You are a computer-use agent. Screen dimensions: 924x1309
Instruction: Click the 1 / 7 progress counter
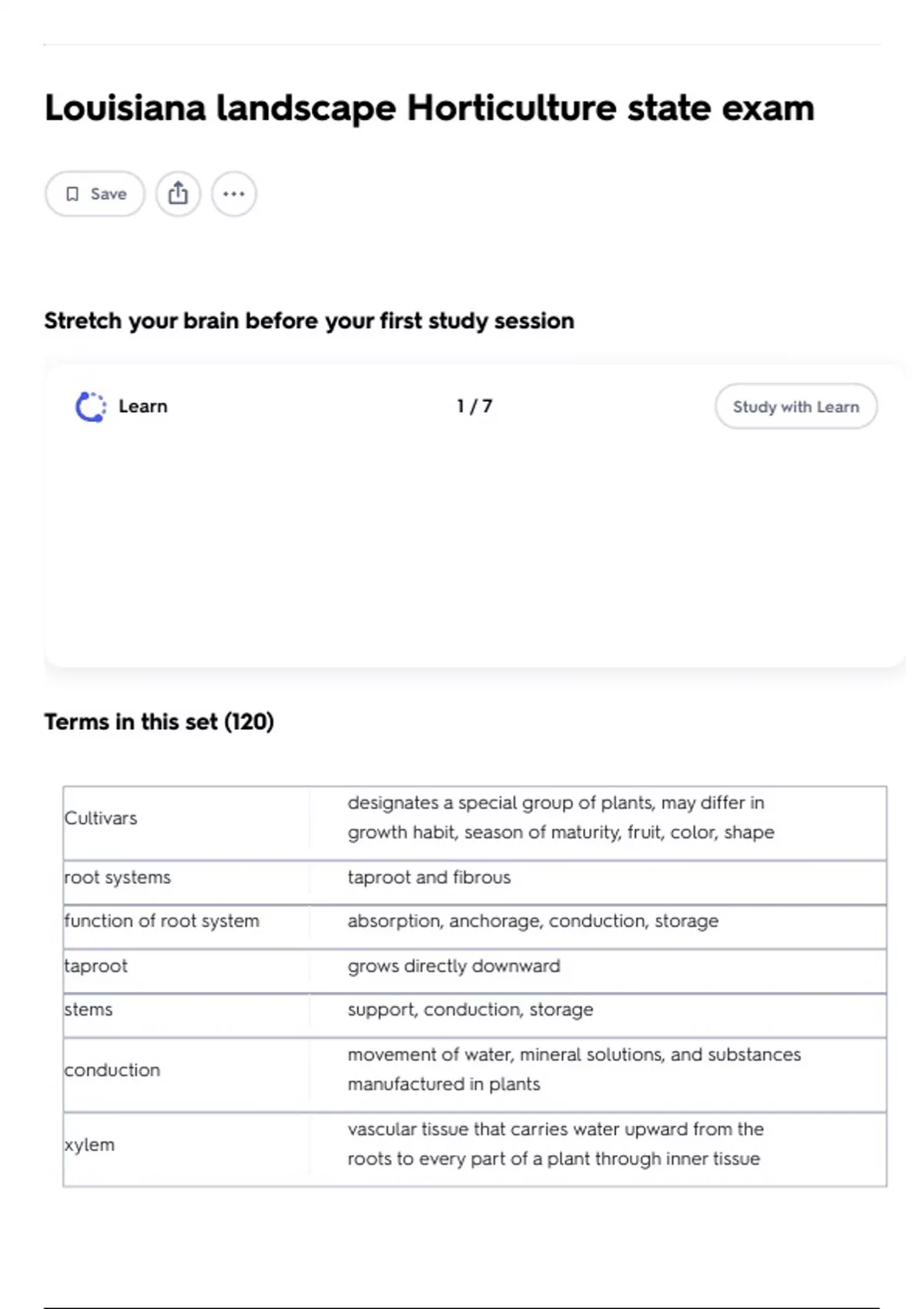pos(474,407)
